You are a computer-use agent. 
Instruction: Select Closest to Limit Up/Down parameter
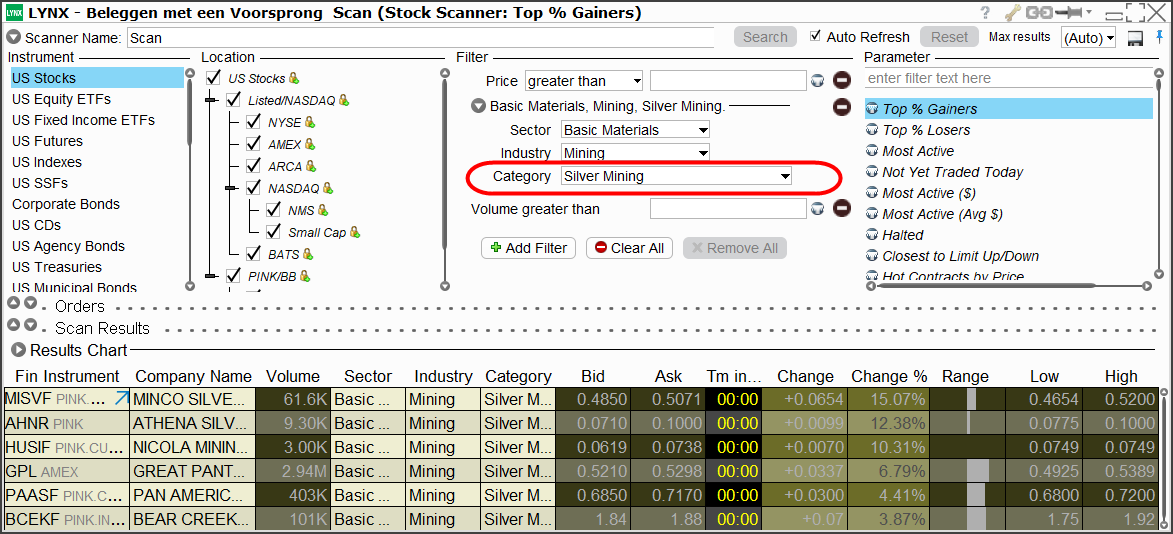tap(961, 256)
